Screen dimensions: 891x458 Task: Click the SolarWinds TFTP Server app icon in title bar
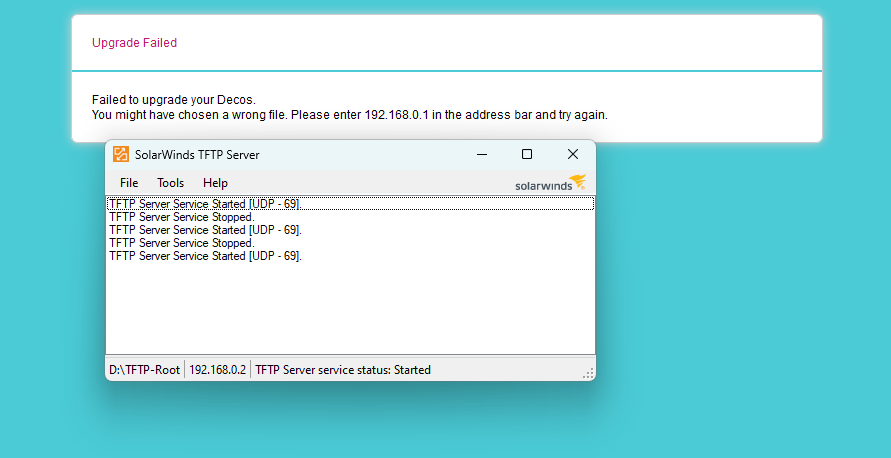pyautogui.click(x=120, y=155)
